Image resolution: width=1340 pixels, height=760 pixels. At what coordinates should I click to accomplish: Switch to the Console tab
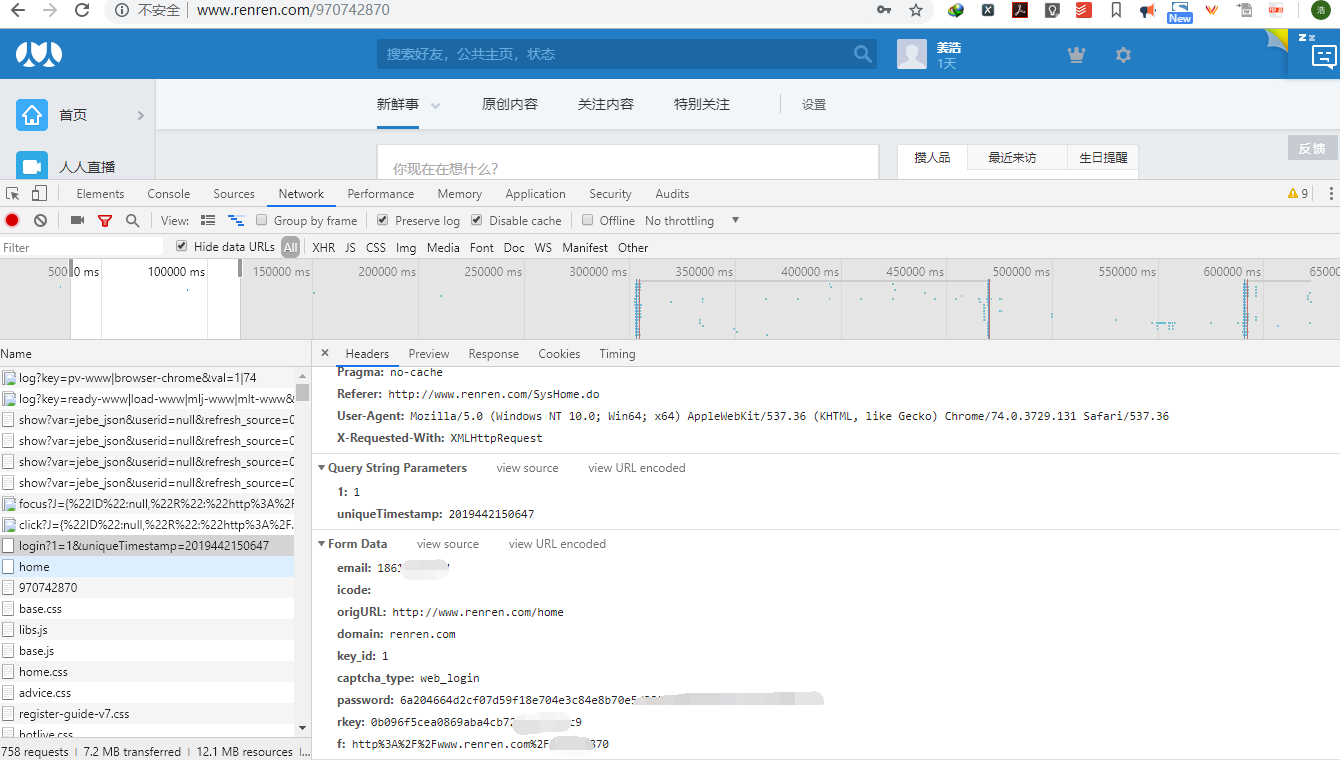[169, 194]
